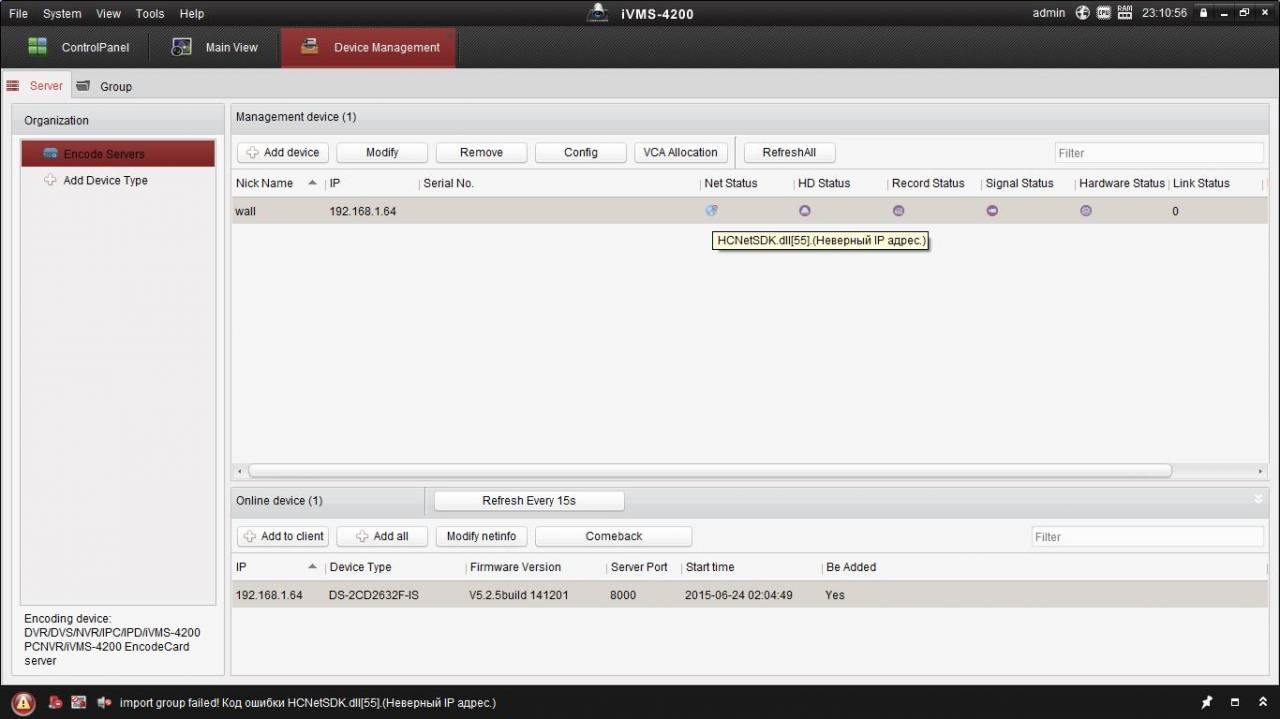Select the DS-2CD2632F-IS online device cell
1280x719 pixels.
[x=374, y=596]
